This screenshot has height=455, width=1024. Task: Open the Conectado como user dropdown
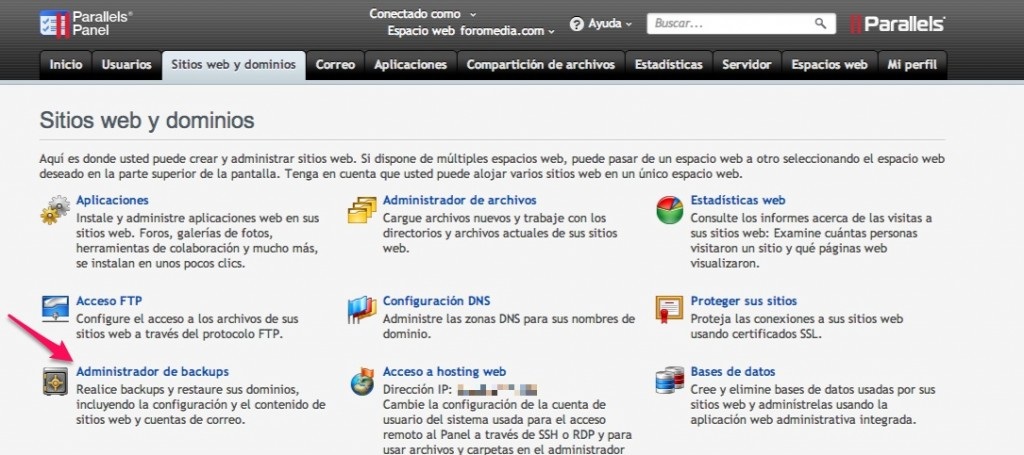(x=422, y=14)
